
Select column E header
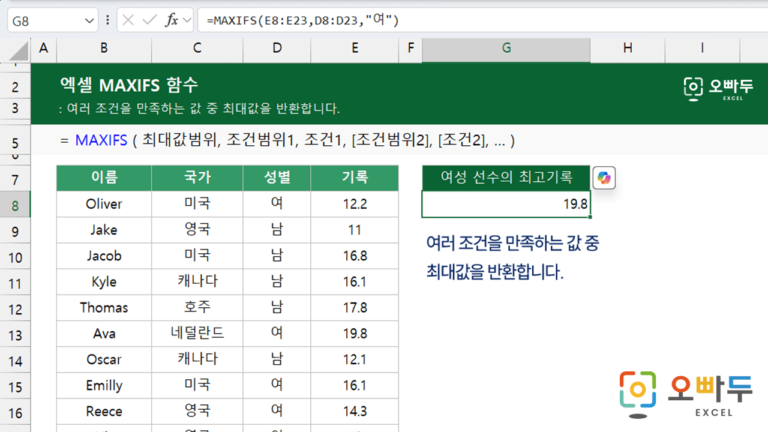click(355, 48)
